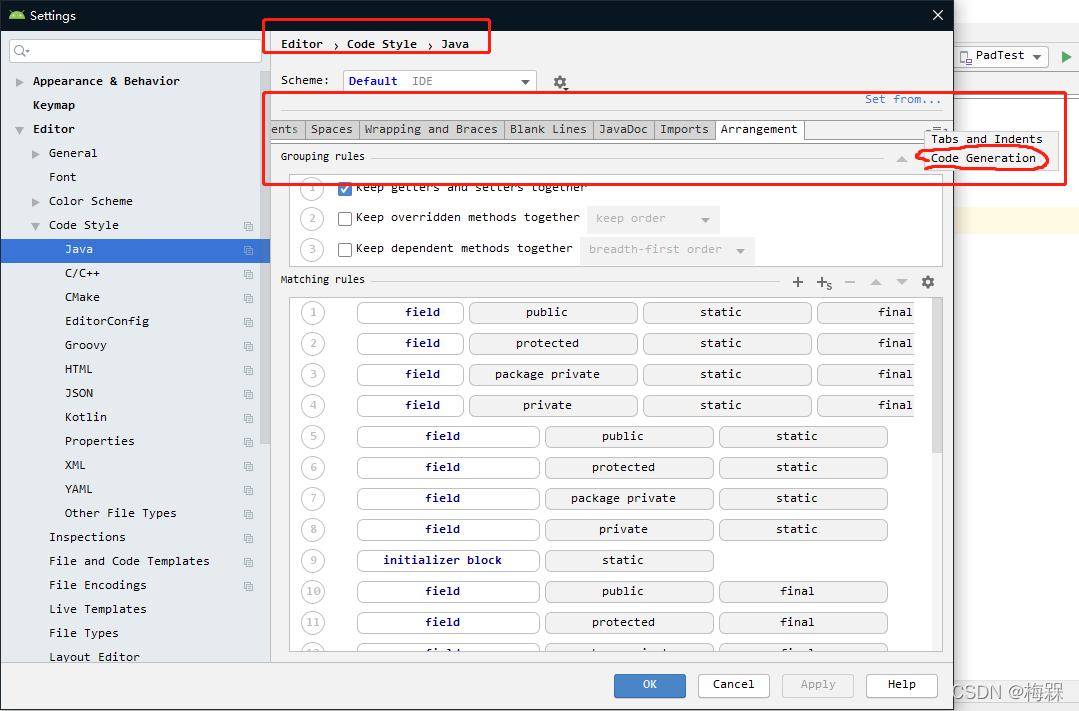The width and height of the screenshot is (1079, 711).
Task: Click the Java row project-level icon
Action: click(248, 251)
